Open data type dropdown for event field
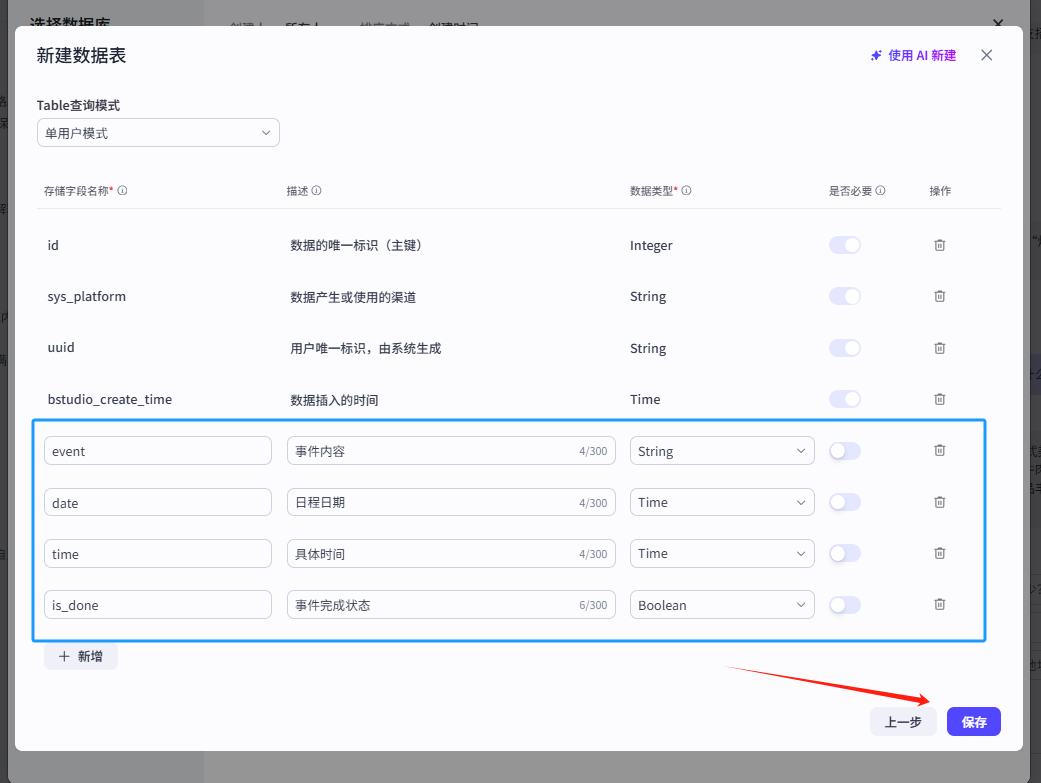1041x783 pixels. pyautogui.click(x=721, y=451)
